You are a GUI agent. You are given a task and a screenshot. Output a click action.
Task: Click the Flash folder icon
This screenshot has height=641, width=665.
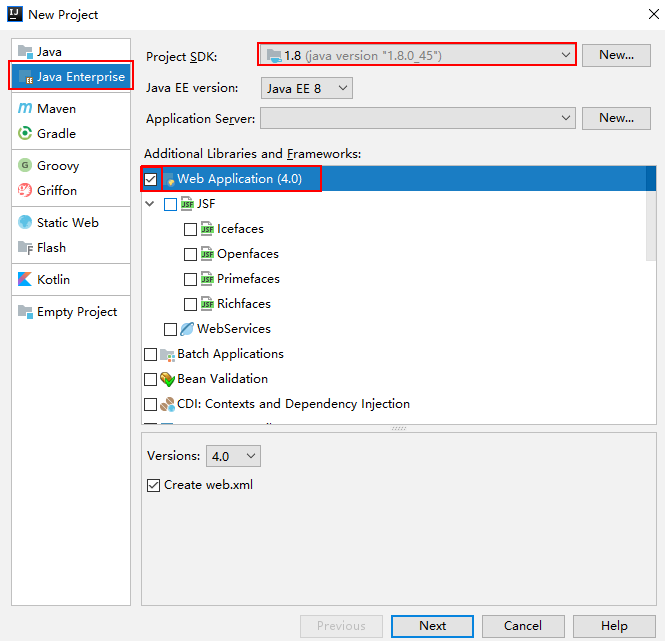click(25, 247)
